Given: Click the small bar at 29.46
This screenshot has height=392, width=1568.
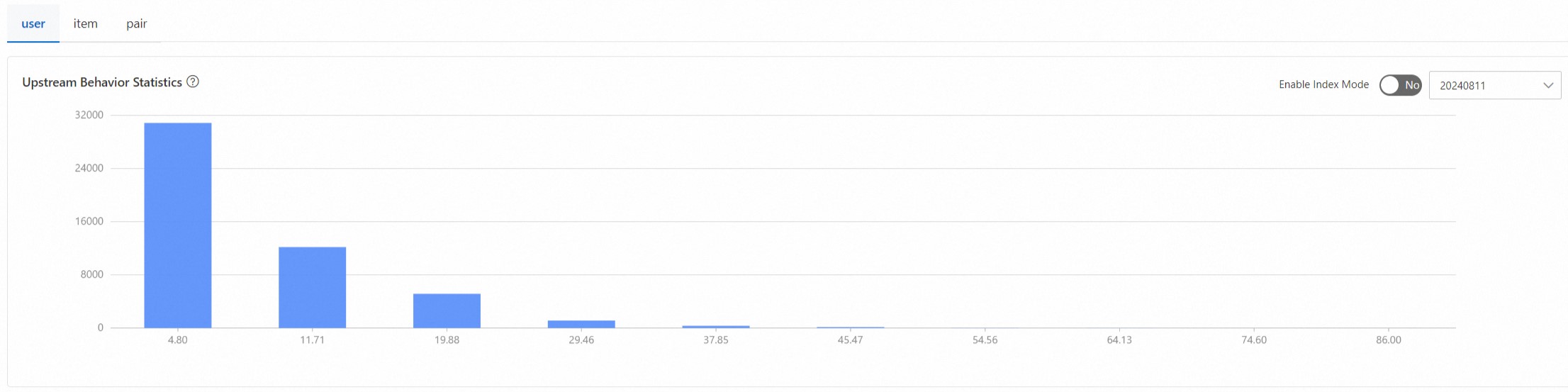Looking at the screenshot, I should [x=581, y=324].
